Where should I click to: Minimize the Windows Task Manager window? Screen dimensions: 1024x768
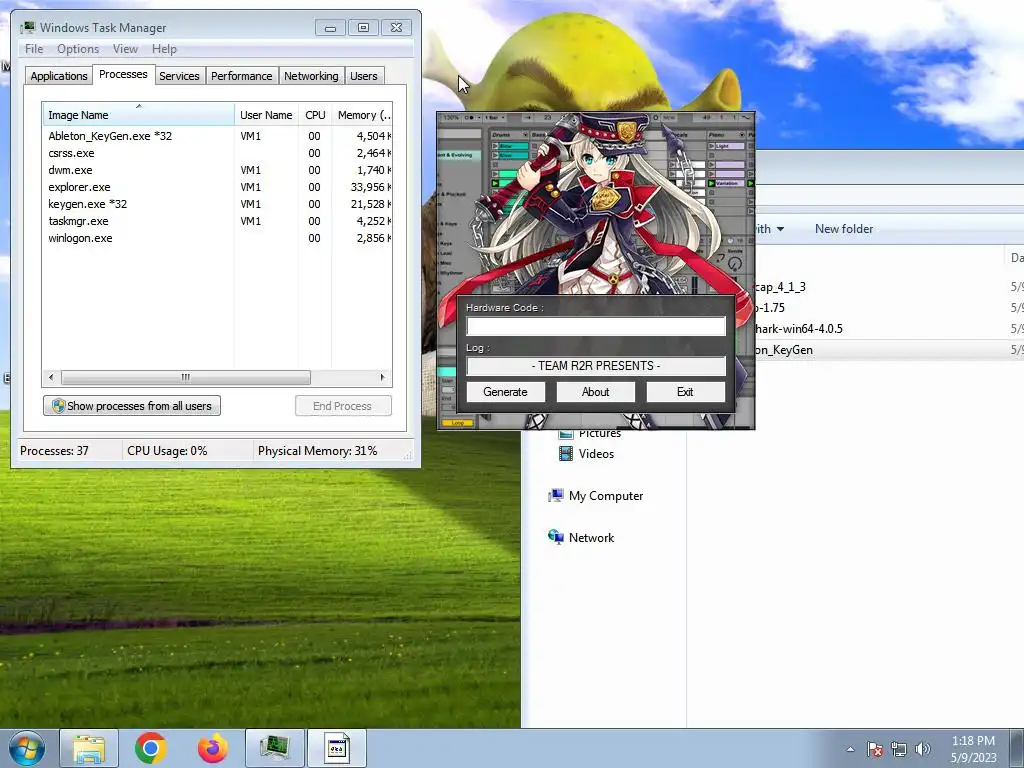click(330, 27)
